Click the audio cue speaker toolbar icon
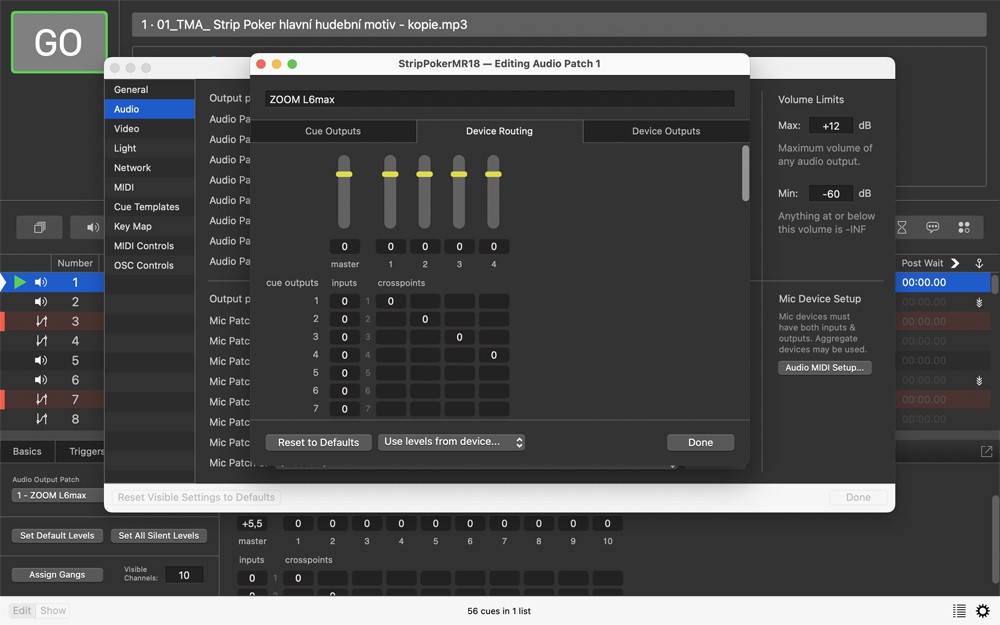 pyautogui.click(x=92, y=228)
